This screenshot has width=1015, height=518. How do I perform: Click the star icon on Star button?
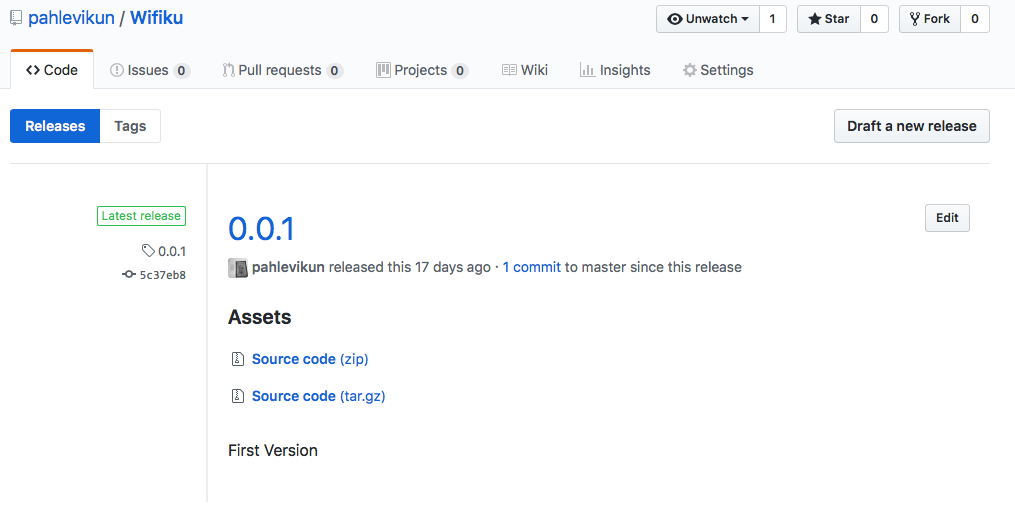[814, 19]
